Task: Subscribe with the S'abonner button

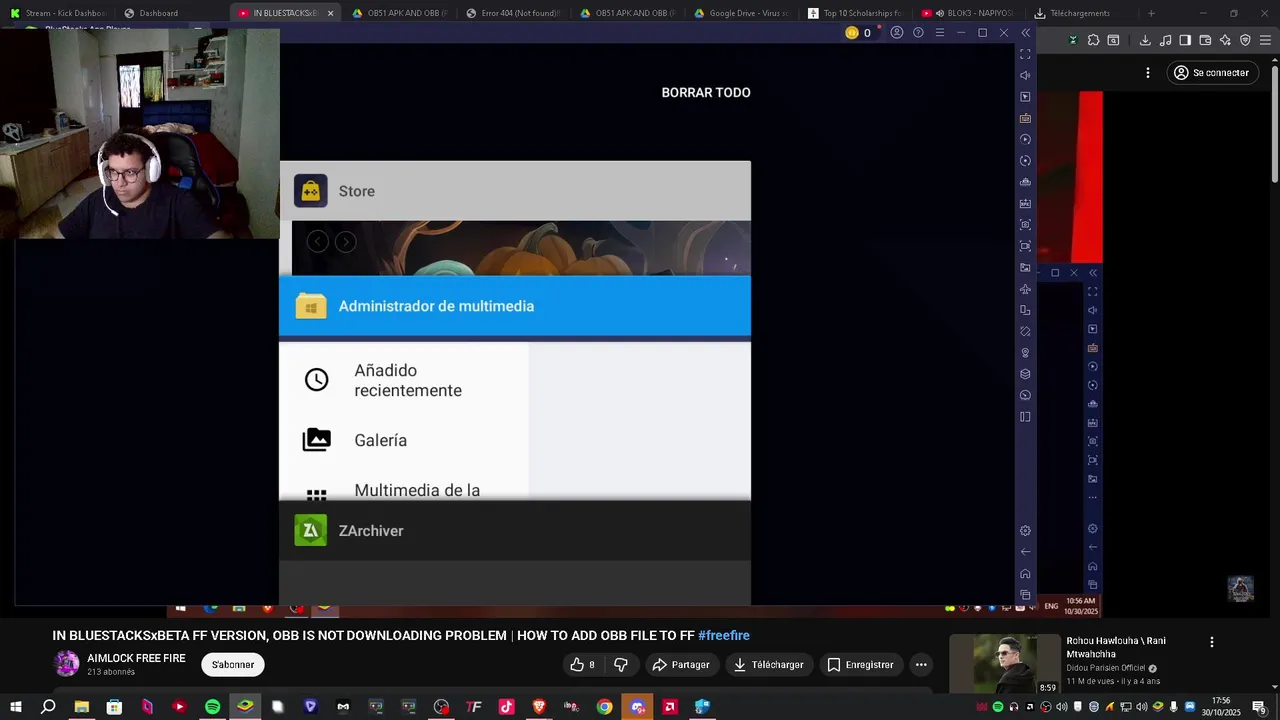Action: point(233,665)
